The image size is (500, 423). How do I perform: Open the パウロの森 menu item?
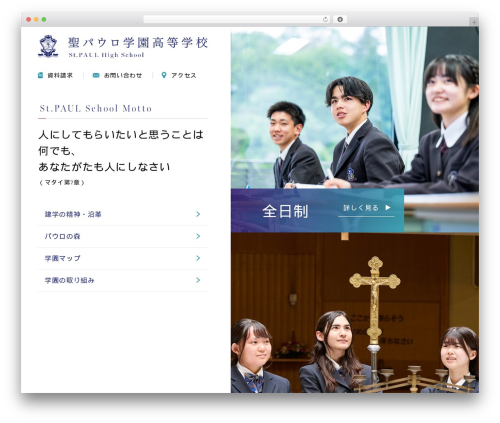coord(123,236)
